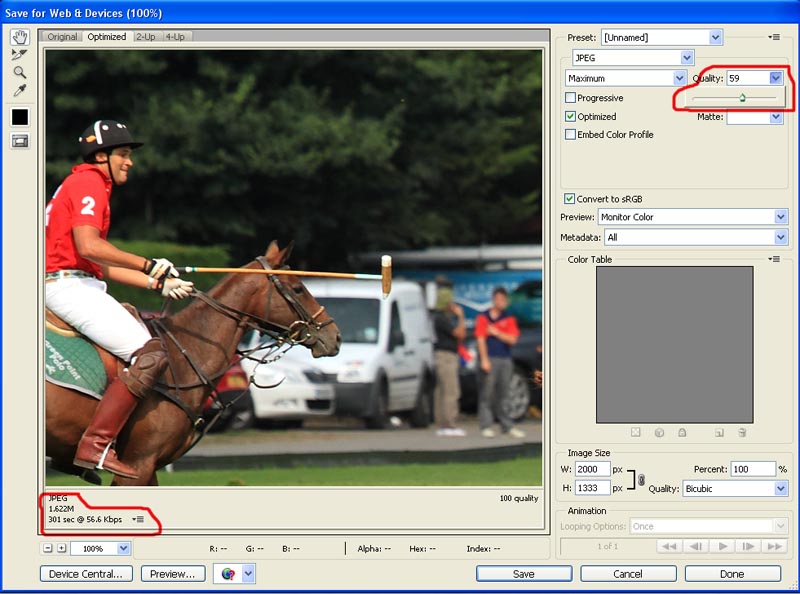The image size is (800, 594).
Task: Enable the Progressive checkbox
Action: pyautogui.click(x=570, y=98)
